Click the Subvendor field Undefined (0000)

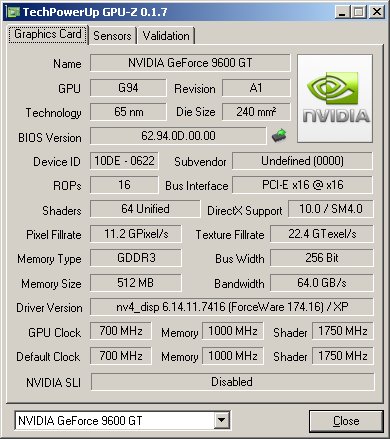[302, 161]
